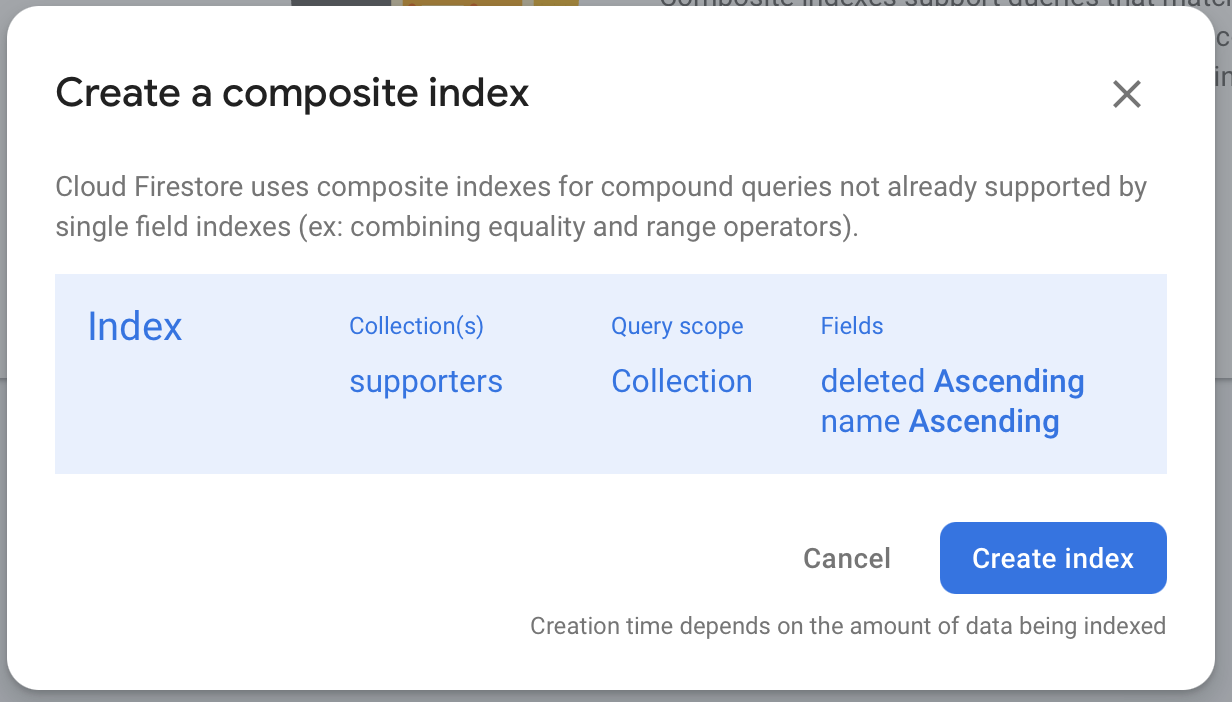The image size is (1232, 702).
Task: Select the Ascending direction of deleted field
Action: coord(1008,381)
